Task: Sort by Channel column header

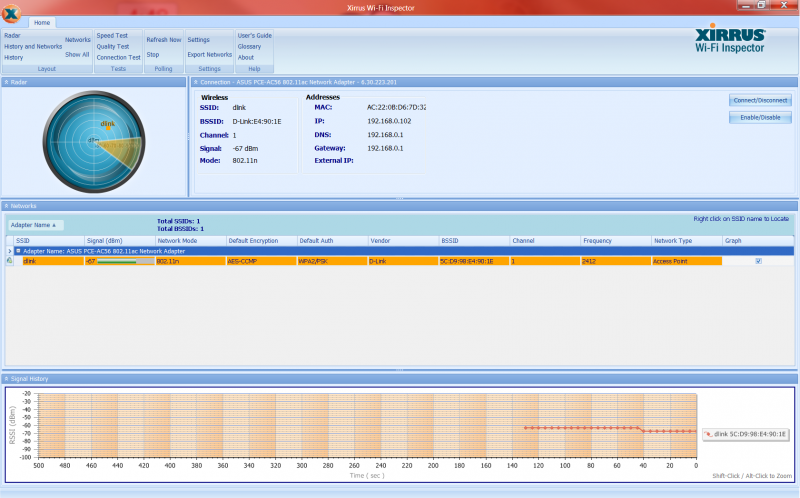Action: click(x=545, y=241)
